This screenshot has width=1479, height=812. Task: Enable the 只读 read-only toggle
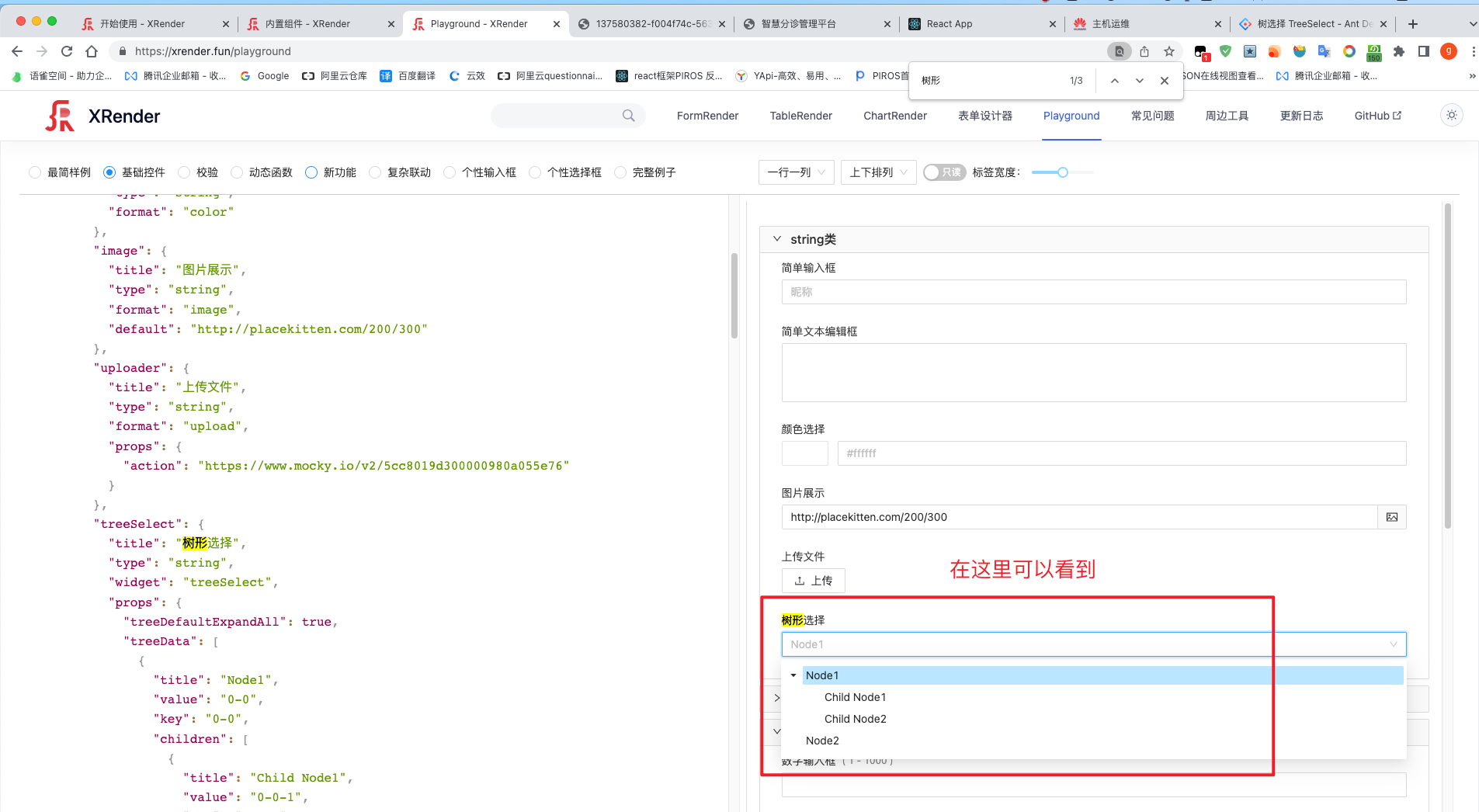click(x=944, y=172)
